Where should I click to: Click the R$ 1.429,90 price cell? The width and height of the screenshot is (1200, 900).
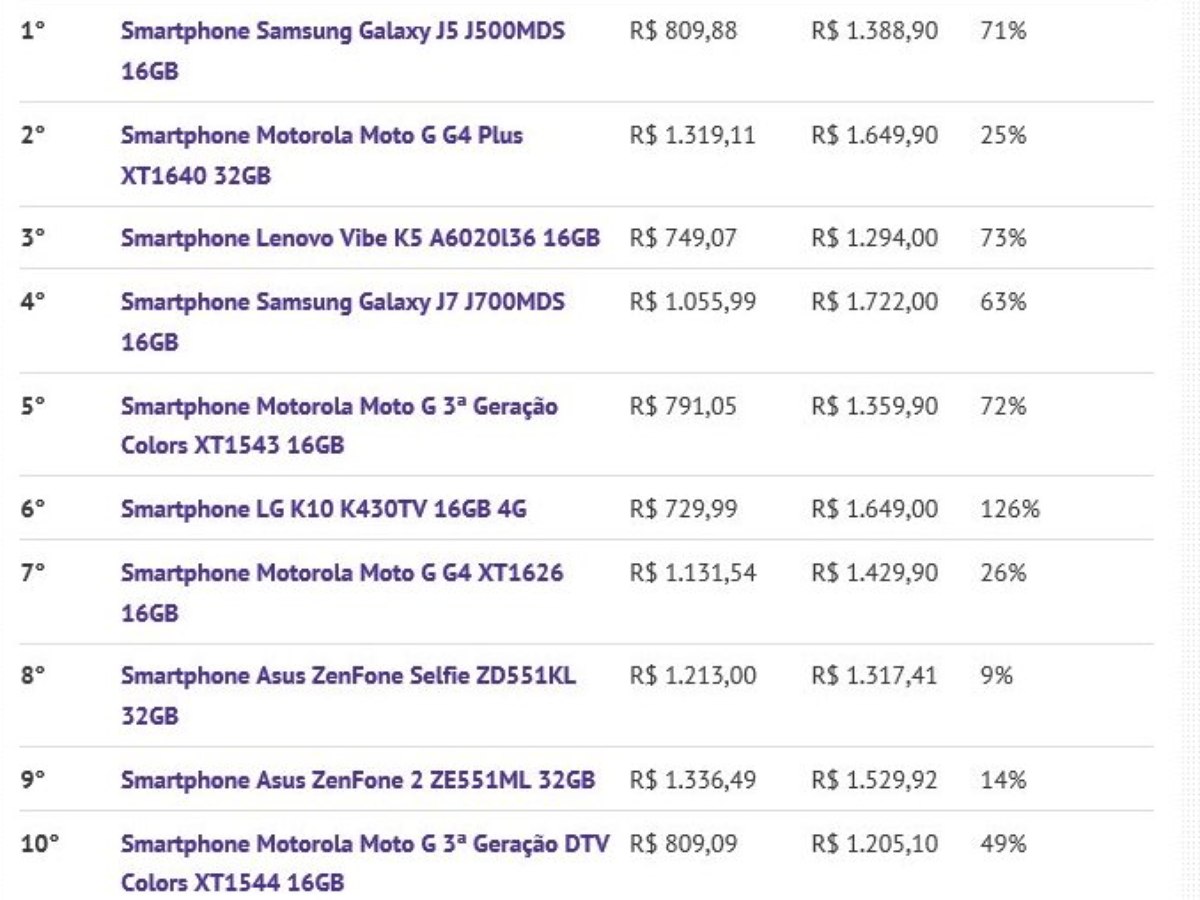[875, 573]
